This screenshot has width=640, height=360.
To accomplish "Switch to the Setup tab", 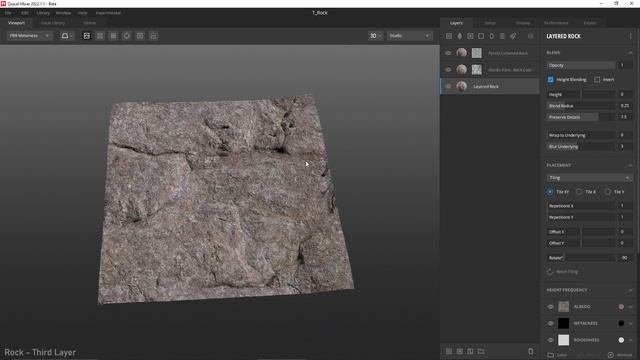I will 490,23.
